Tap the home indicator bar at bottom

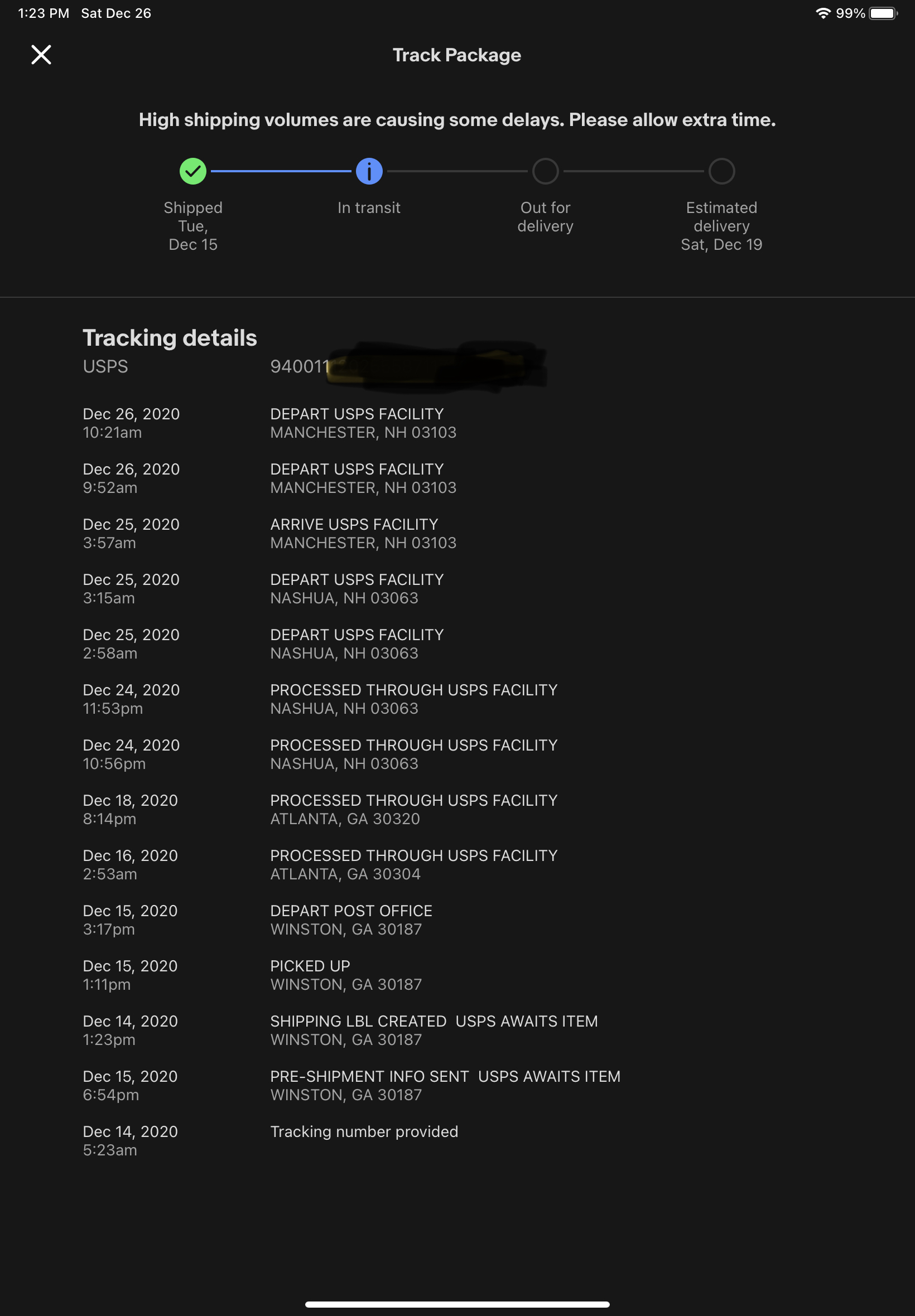click(x=457, y=1304)
